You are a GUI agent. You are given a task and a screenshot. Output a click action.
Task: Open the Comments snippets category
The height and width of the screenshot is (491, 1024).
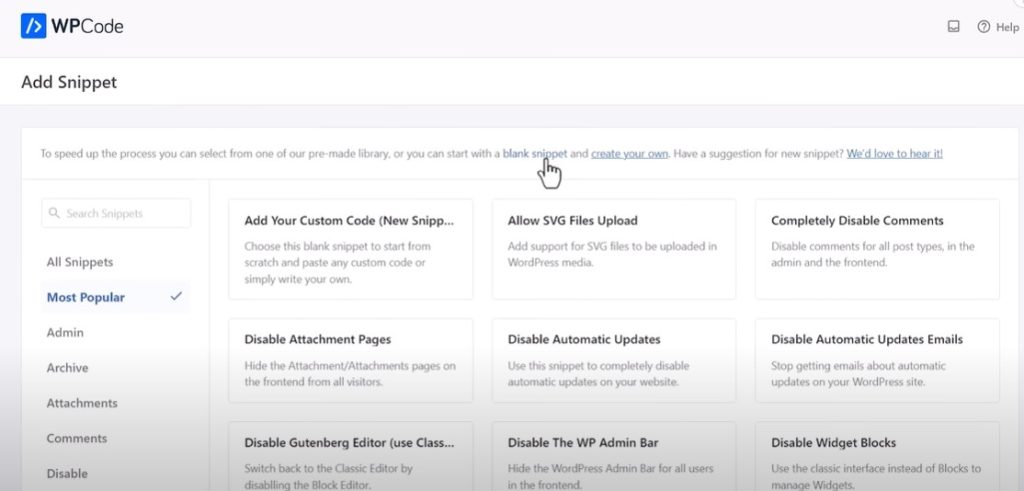pyautogui.click(x=76, y=438)
